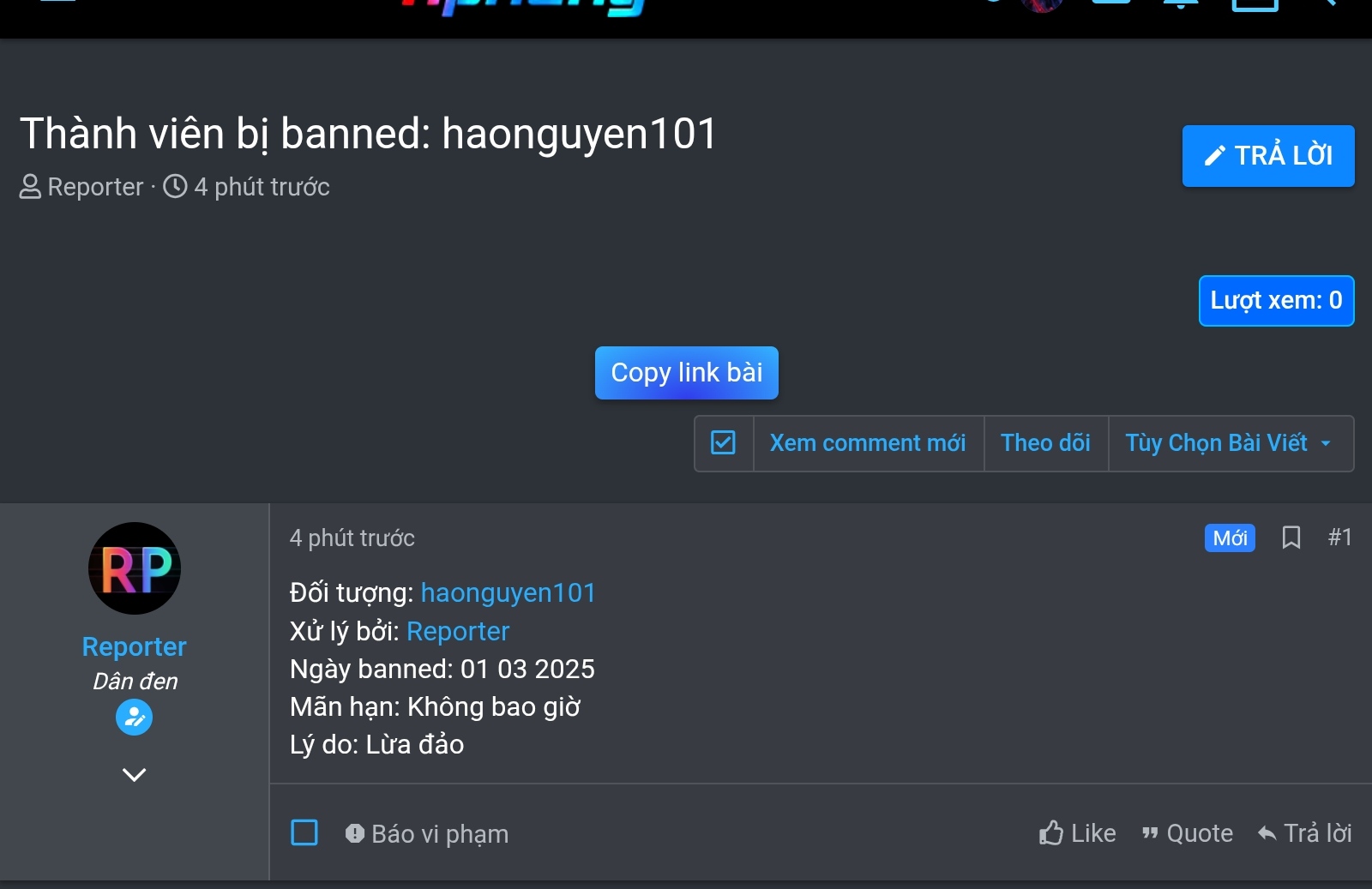Click the Trả lời reply arrow on the post
The height and width of the screenshot is (889, 1372).
[1304, 833]
